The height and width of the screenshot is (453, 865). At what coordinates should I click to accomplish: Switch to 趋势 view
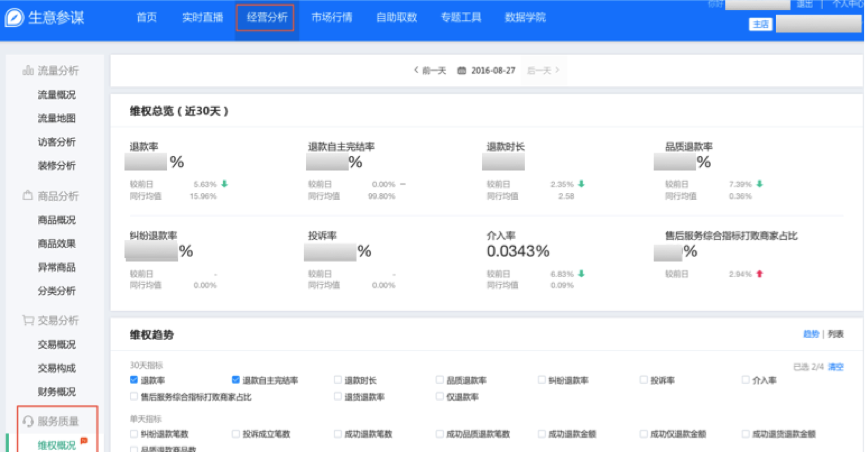point(811,334)
